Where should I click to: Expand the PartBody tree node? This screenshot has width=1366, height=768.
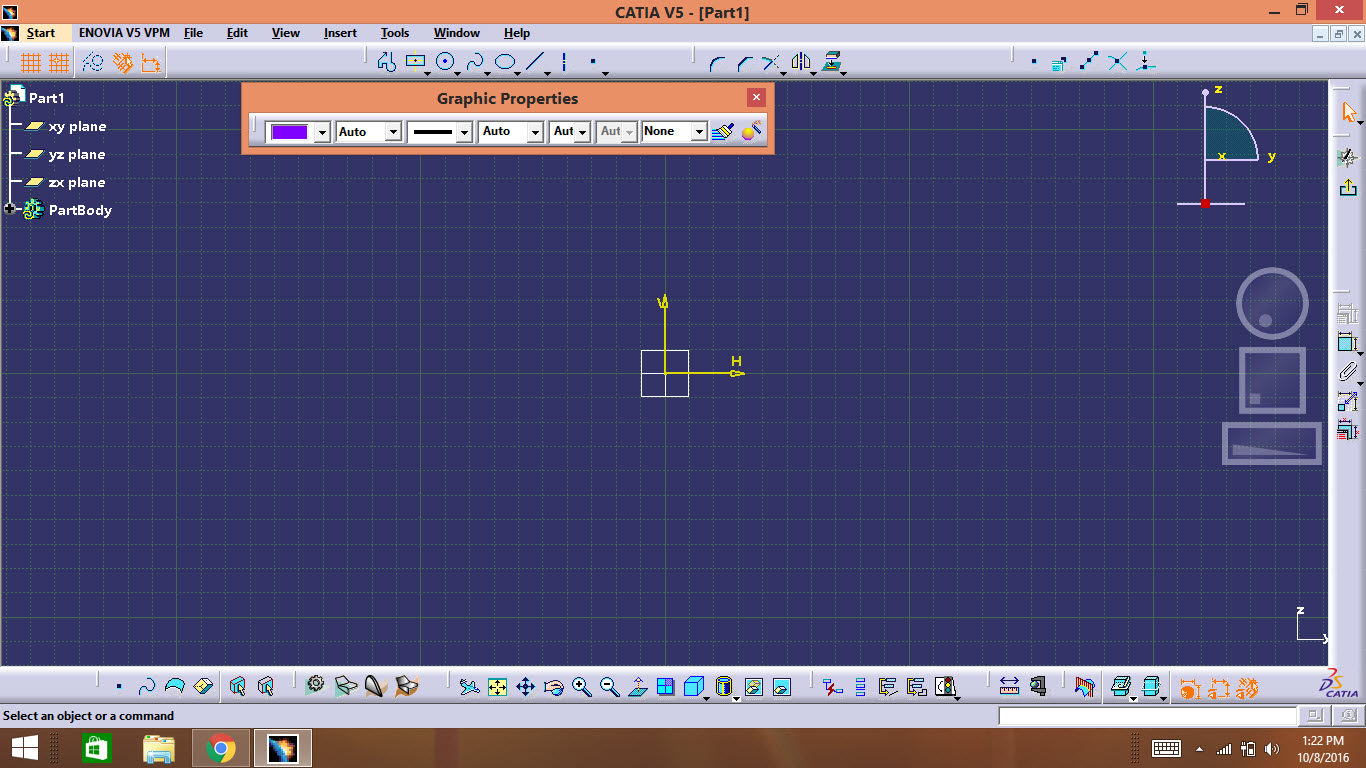[9, 209]
